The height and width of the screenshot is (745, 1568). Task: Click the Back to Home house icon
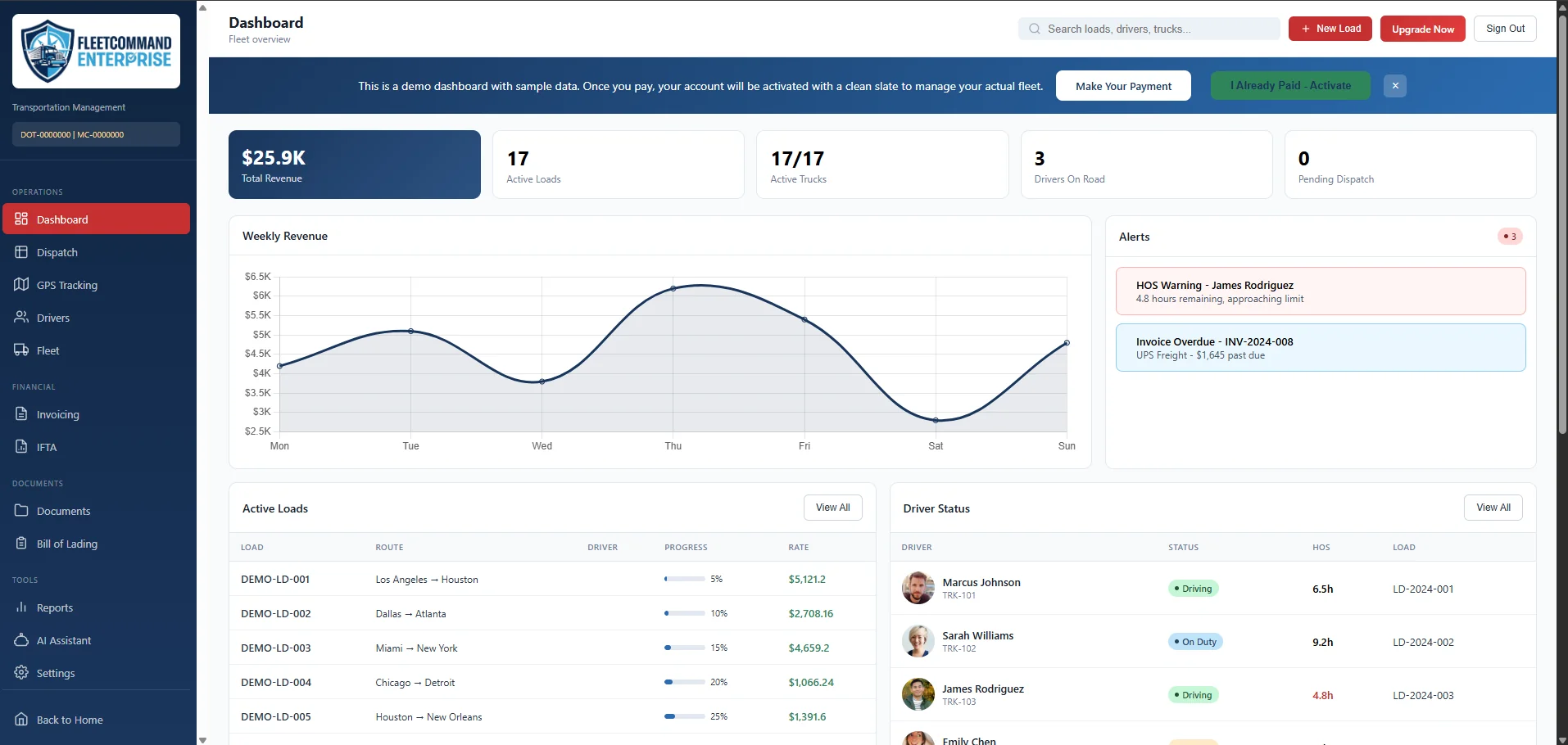(x=21, y=719)
